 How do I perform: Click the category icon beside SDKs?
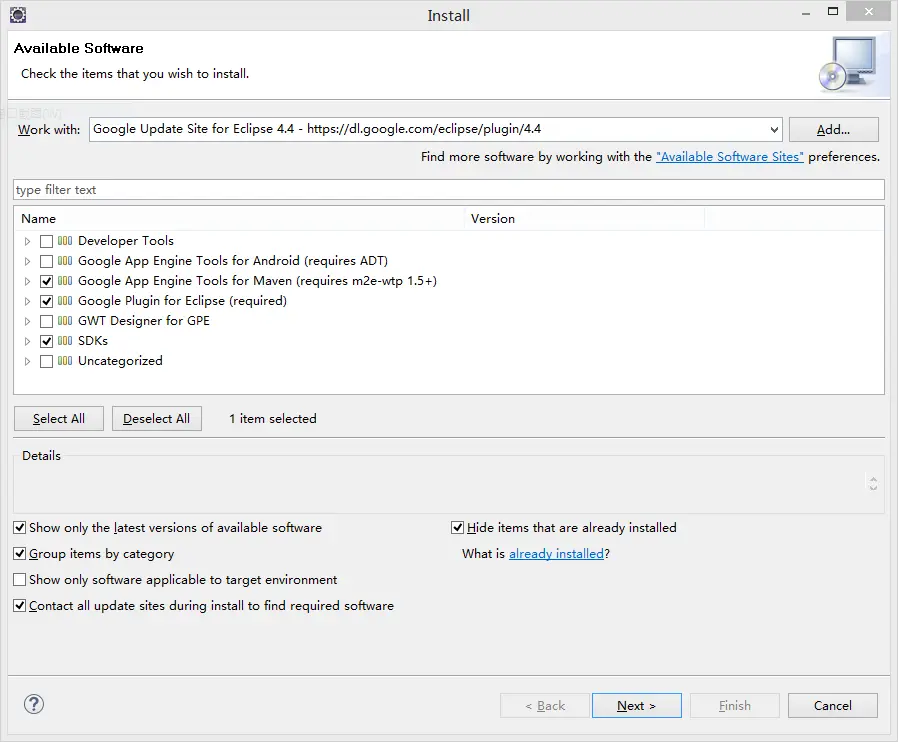point(65,341)
